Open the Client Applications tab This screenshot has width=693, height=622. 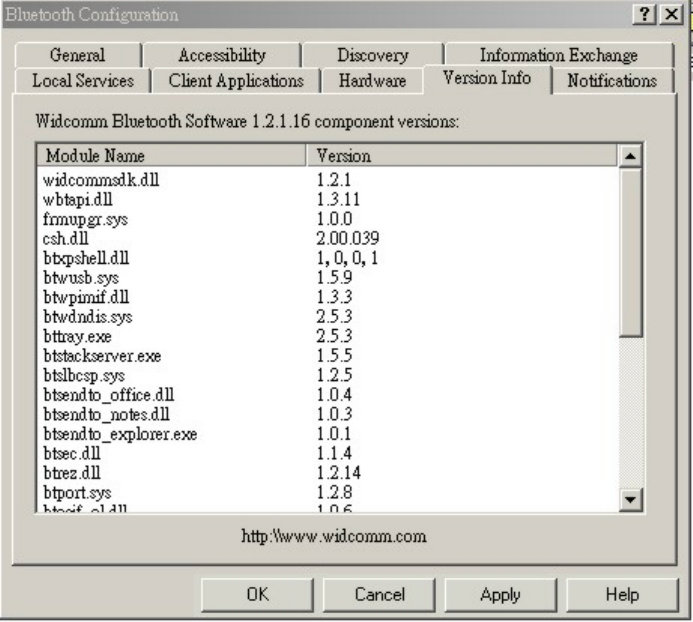pos(236,80)
